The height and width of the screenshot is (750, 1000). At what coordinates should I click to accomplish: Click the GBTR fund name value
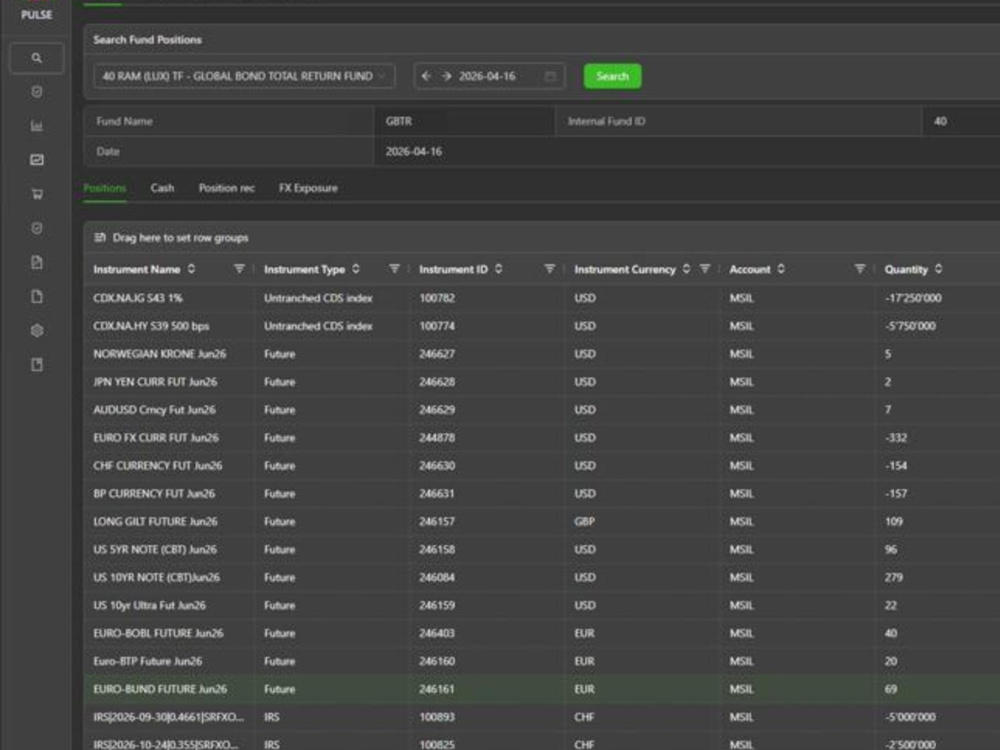[x=399, y=121]
